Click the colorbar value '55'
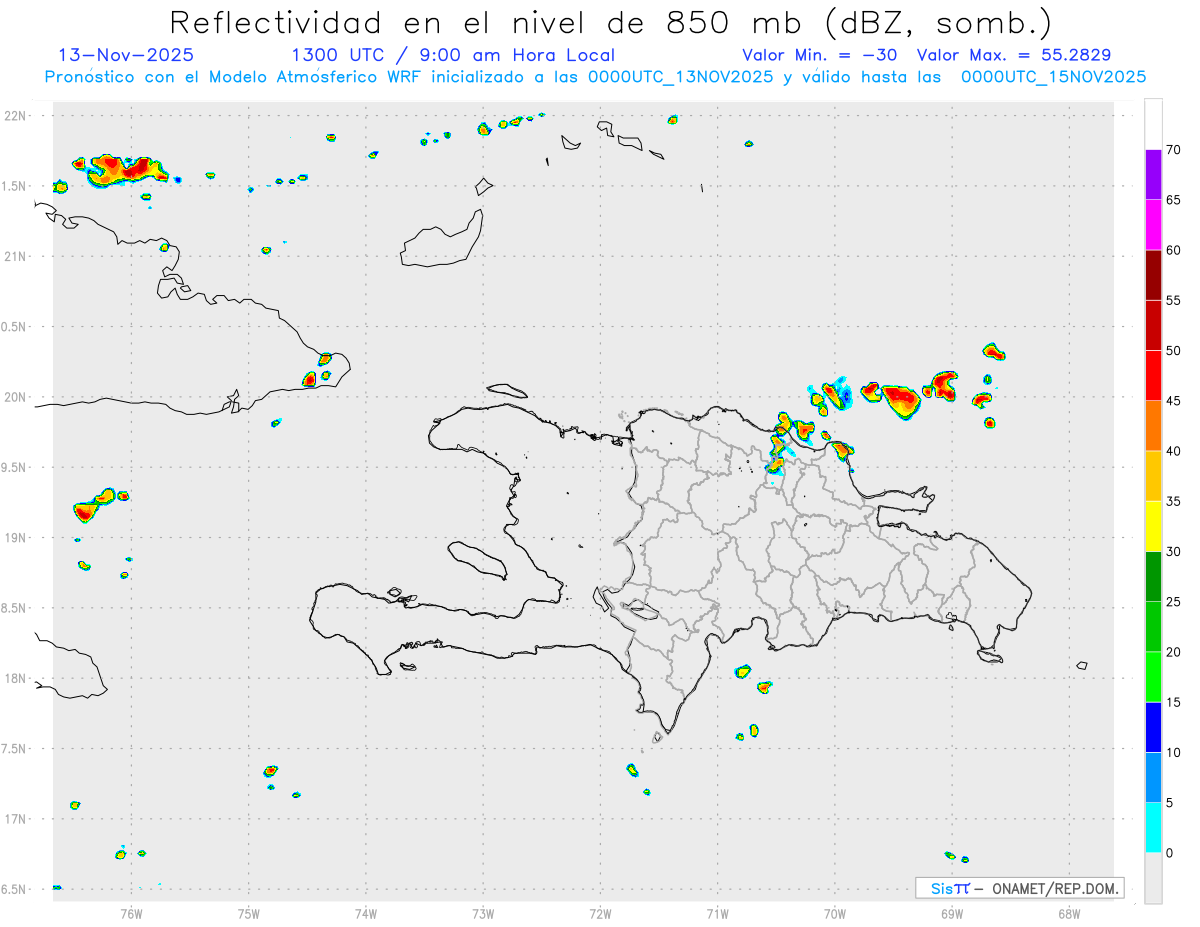 (x=1173, y=300)
